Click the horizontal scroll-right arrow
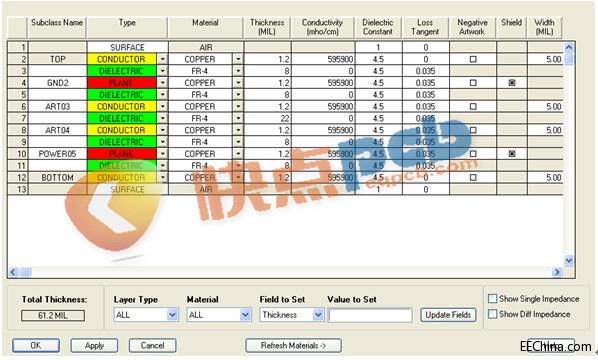 click(x=557, y=272)
